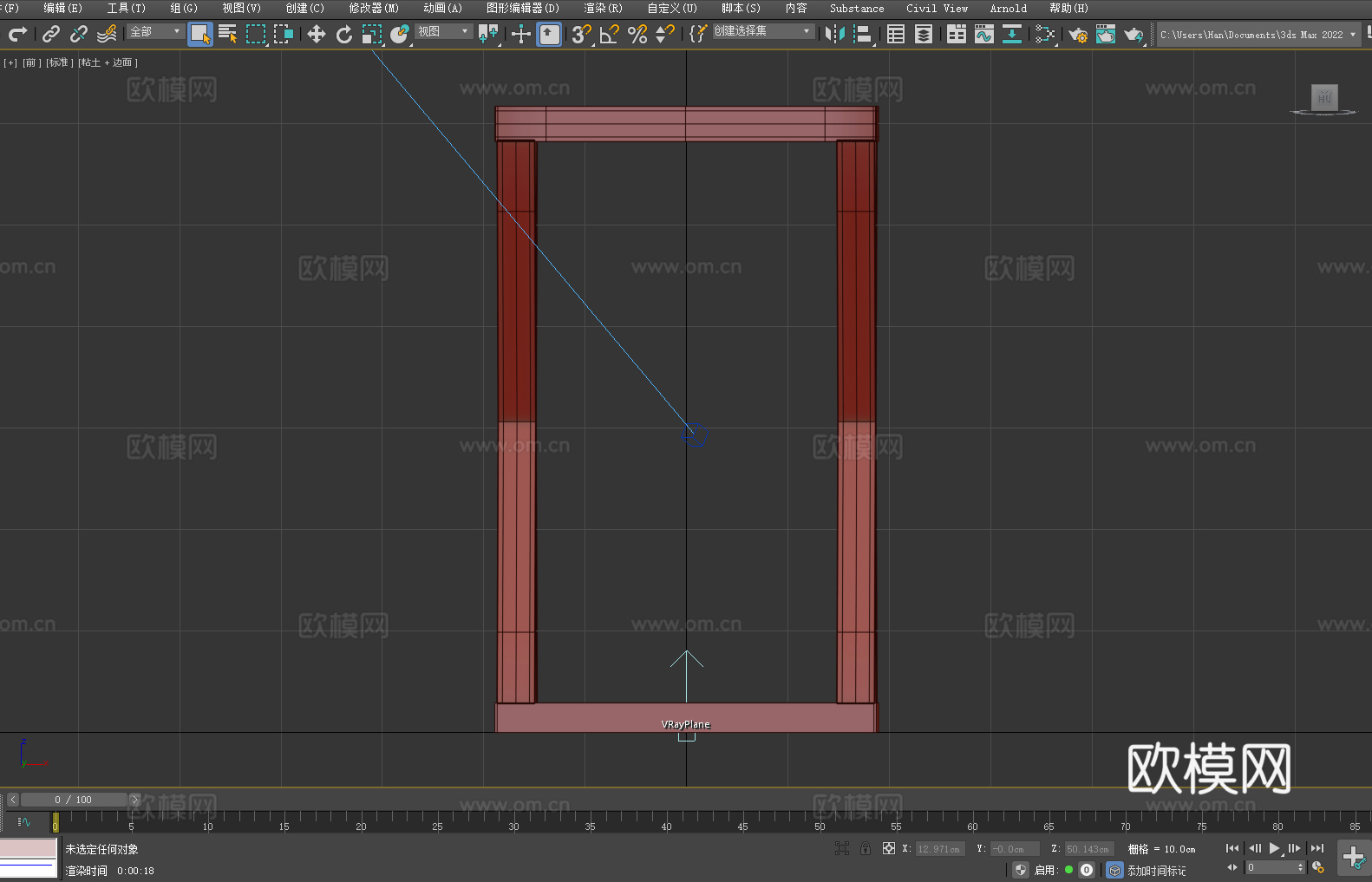Toggle Isolate Selection icon

click(841, 848)
